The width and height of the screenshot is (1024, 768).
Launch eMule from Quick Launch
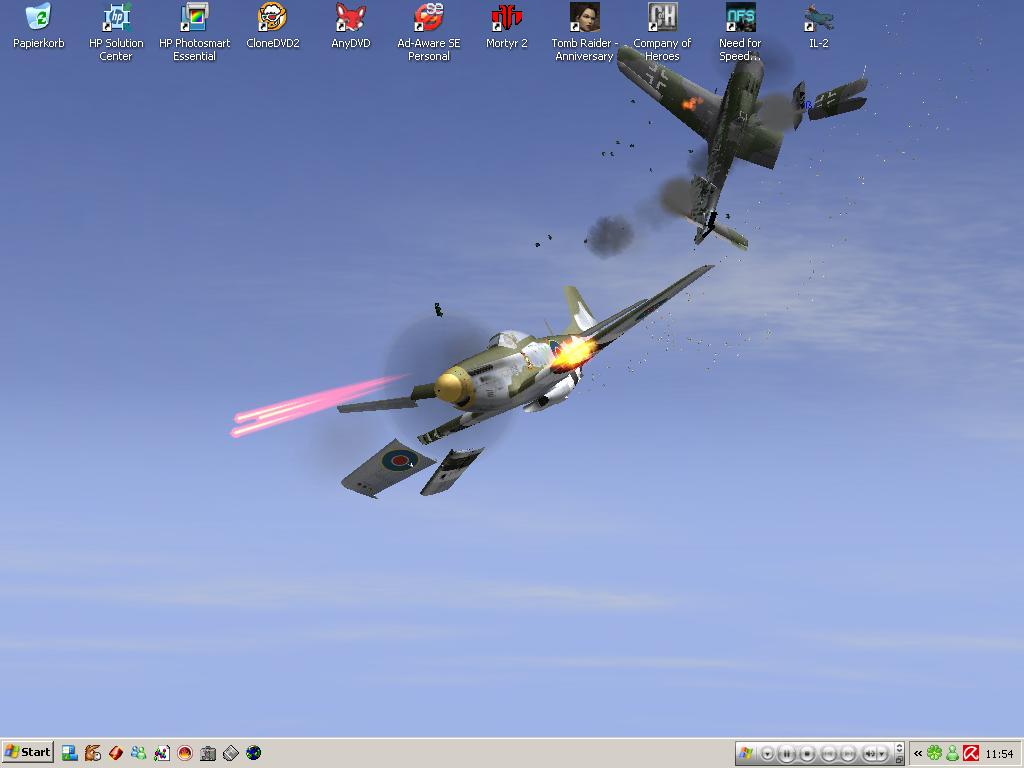[x=93, y=753]
